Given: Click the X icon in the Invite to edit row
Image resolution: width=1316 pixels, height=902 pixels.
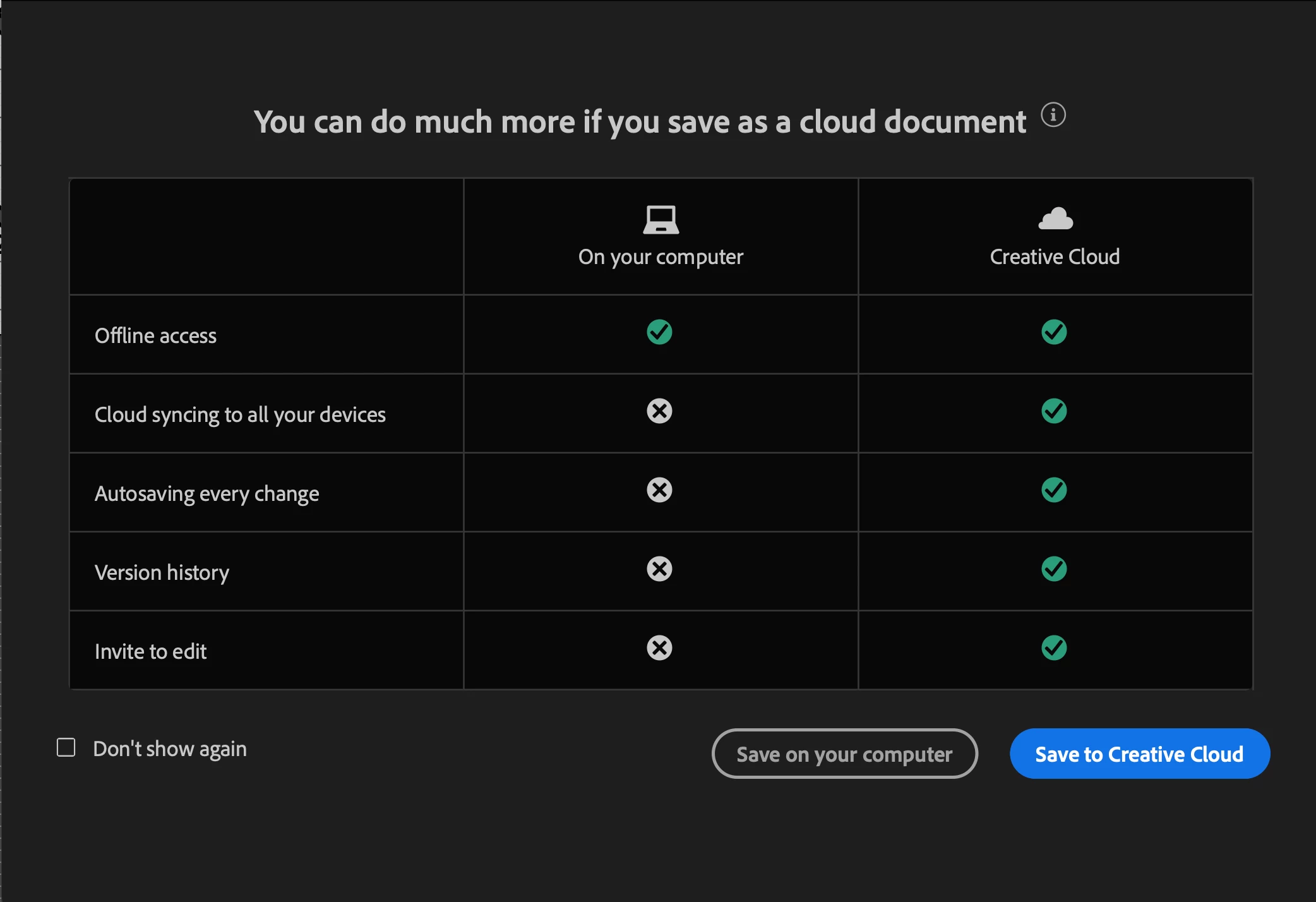Looking at the screenshot, I should [x=659, y=648].
